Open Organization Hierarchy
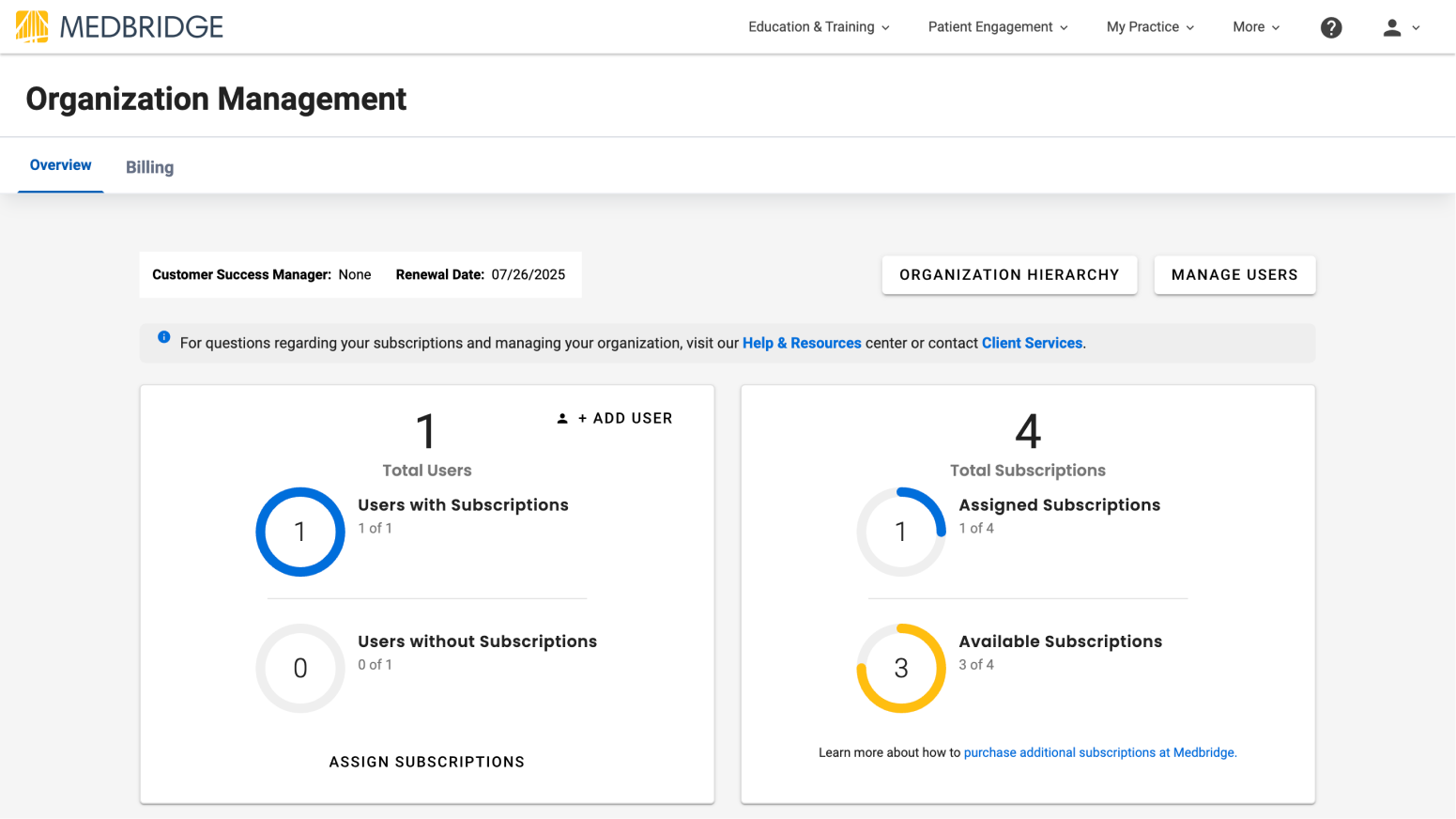This screenshot has width=1456, height=819. coord(1009,275)
